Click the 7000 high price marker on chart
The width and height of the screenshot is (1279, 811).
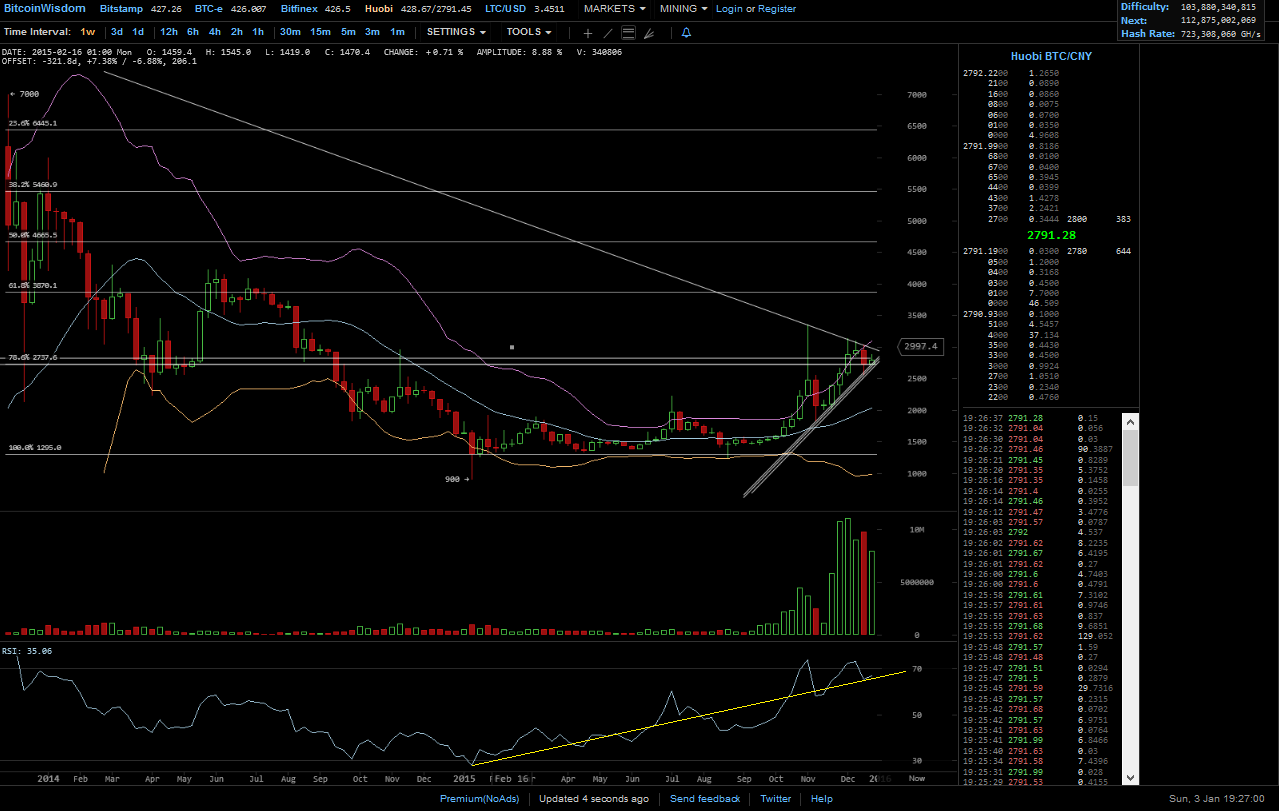pyautogui.click(x=25, y=94)
